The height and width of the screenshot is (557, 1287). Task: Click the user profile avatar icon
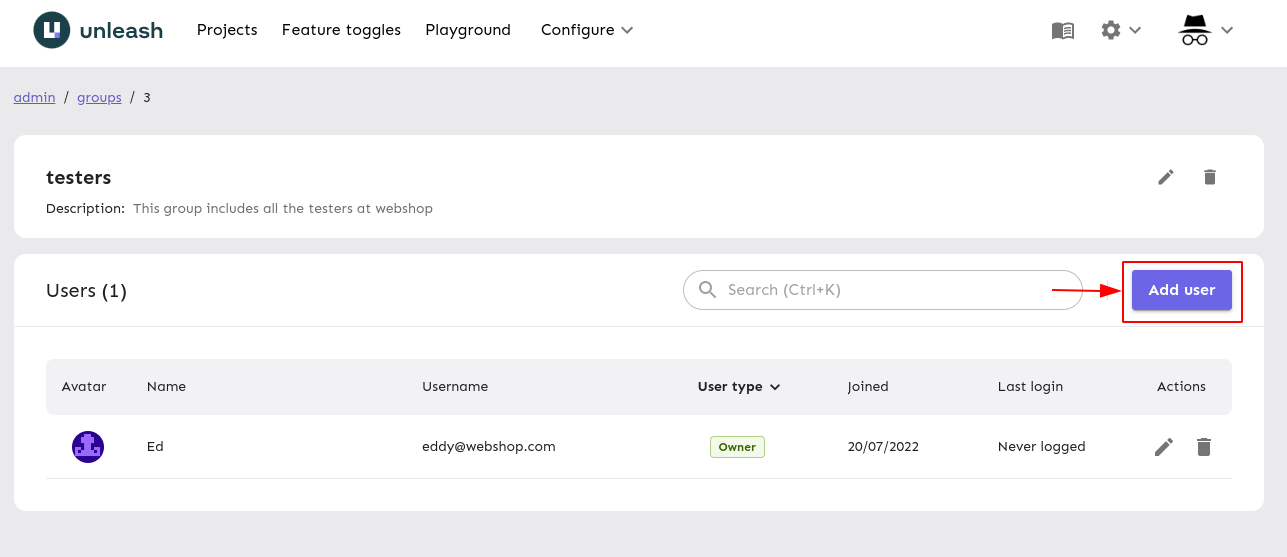[1194, 30]
